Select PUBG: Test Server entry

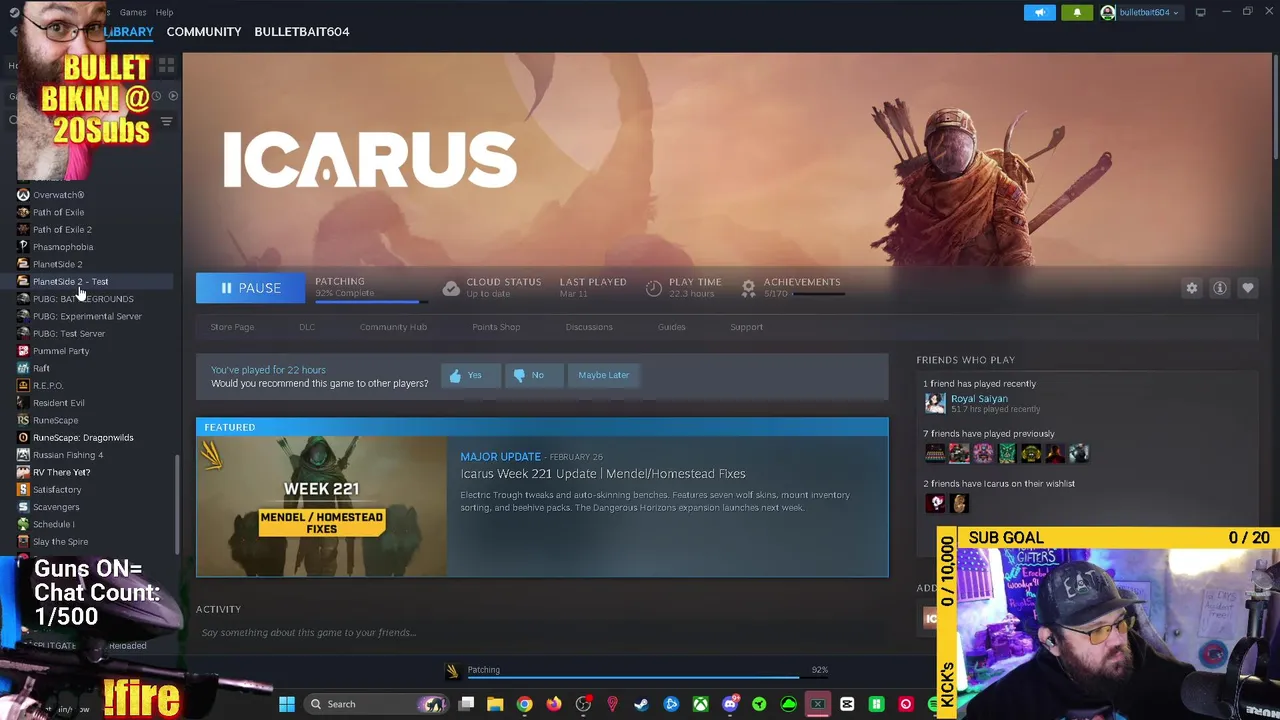pos(68,333)
